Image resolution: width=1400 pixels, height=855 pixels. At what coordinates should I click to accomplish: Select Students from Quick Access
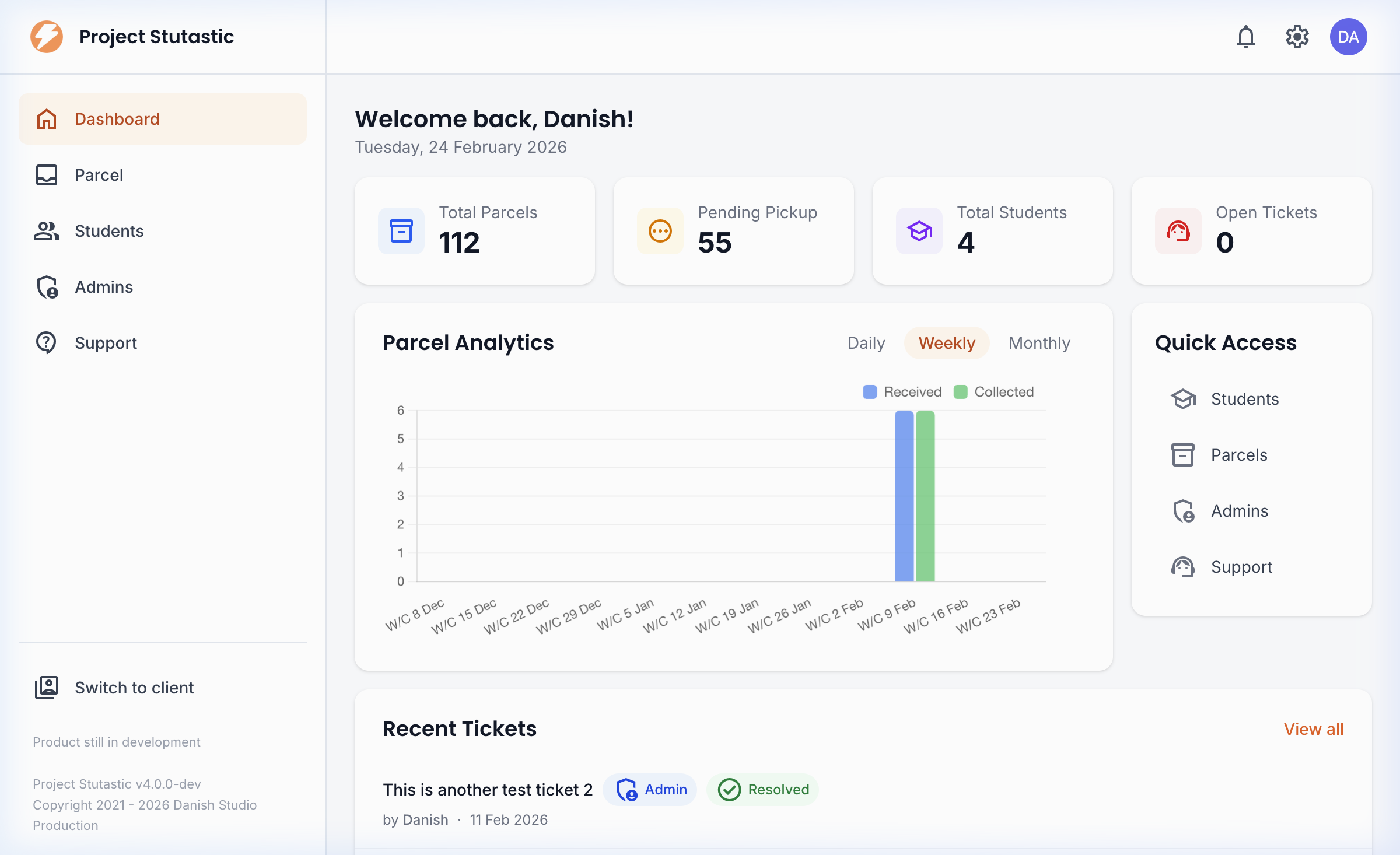[x=1244, y=399]
